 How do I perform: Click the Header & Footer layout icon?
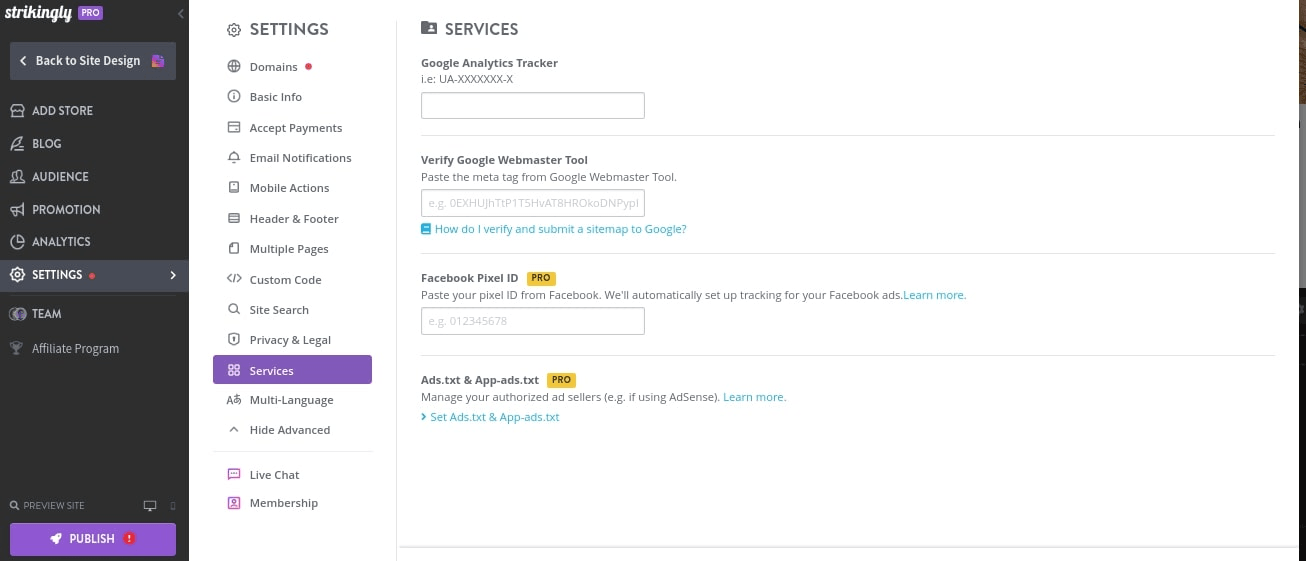(x=234, y=219)
